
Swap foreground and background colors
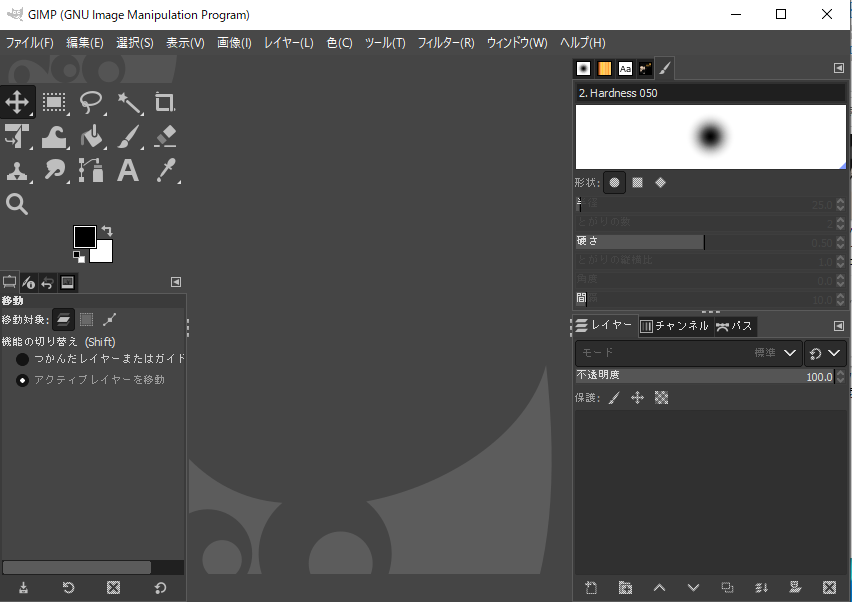106,229
